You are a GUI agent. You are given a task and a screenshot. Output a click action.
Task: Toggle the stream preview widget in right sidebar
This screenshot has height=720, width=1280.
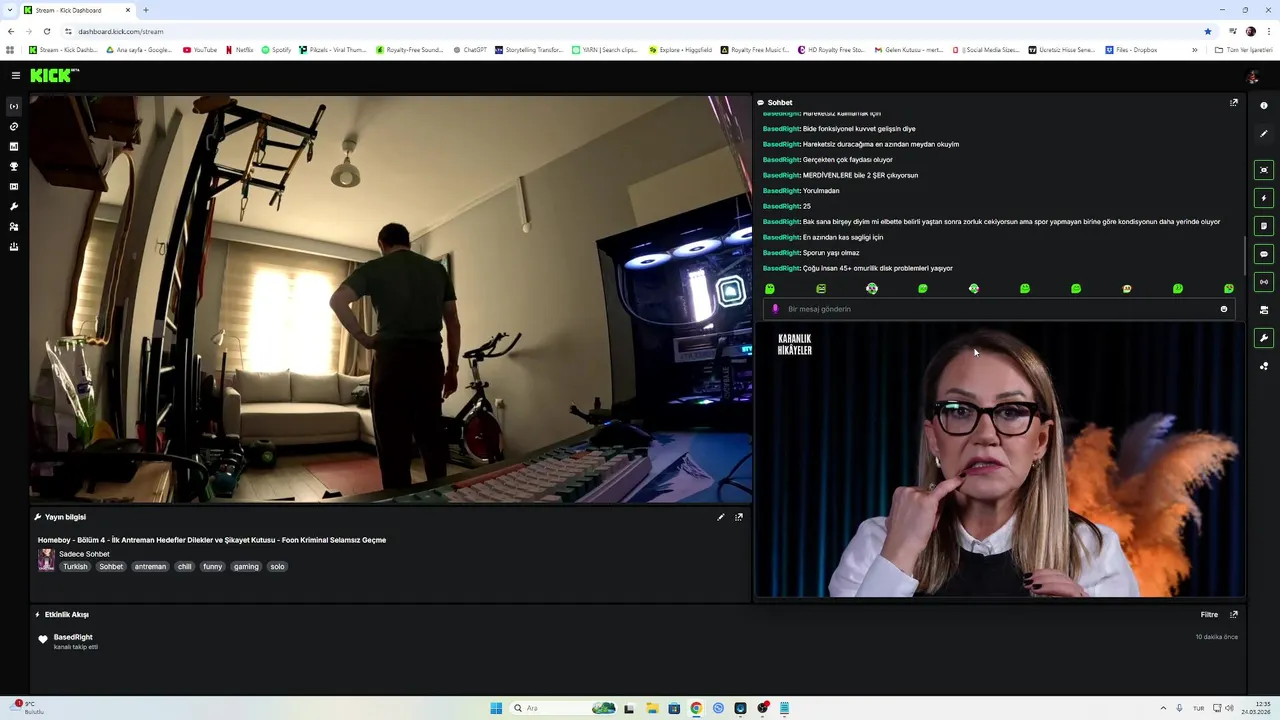point(1264,170)
